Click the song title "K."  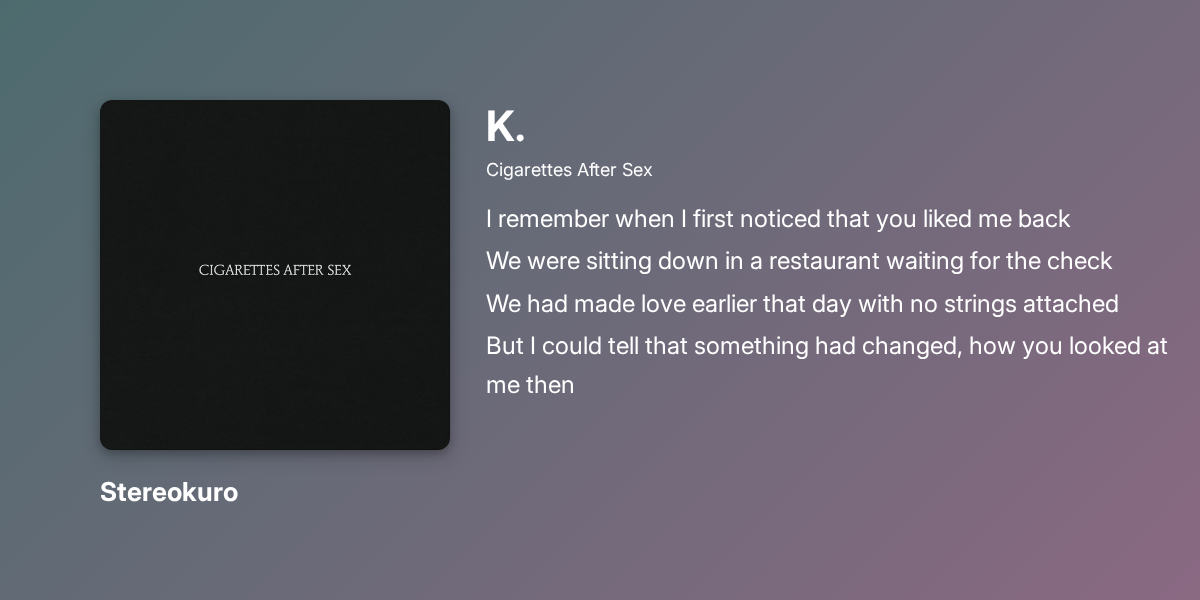(505, 127)
